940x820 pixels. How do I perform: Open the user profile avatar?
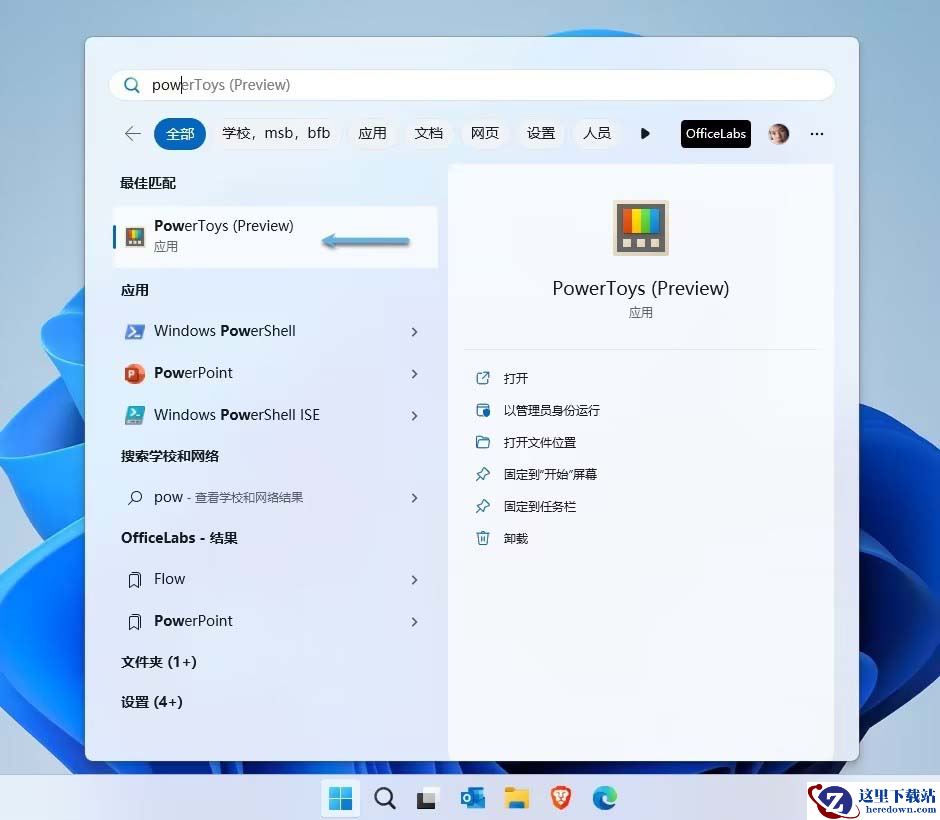pyautogui.click(x=779, y=134)
